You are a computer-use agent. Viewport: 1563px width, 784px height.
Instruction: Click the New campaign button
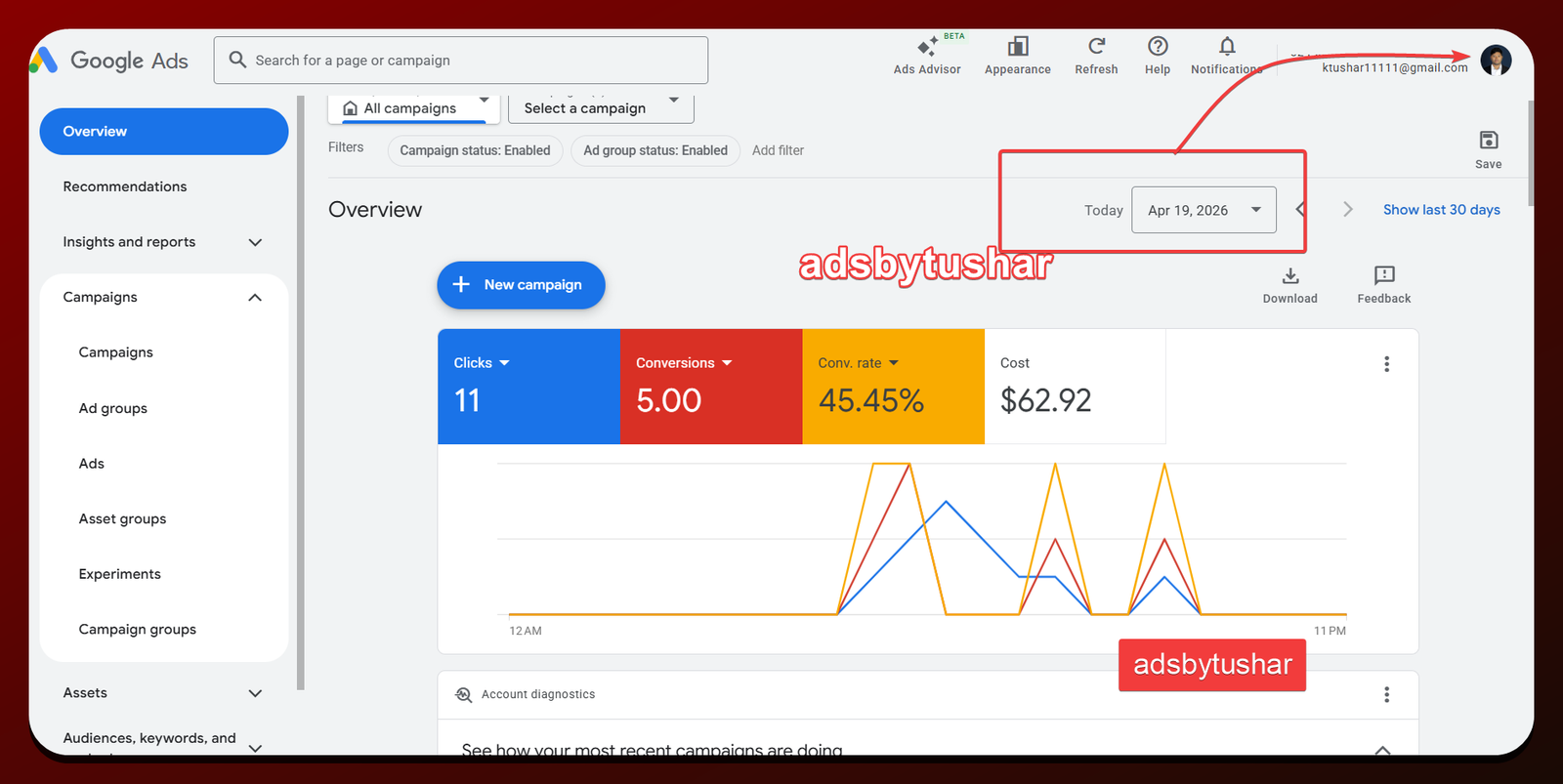521,285
